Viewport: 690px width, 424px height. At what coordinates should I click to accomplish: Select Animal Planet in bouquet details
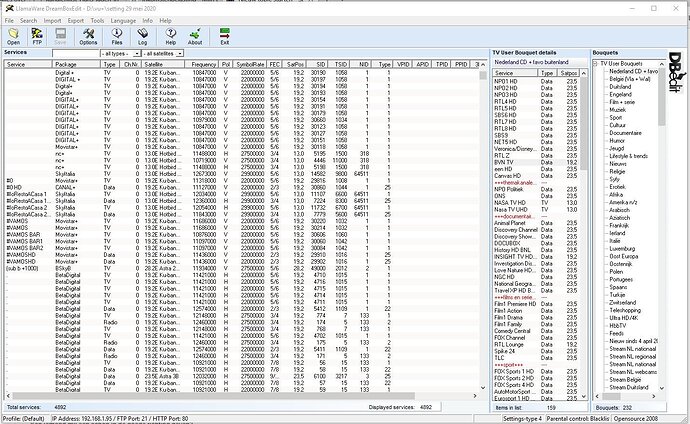[x=510, y=223]
